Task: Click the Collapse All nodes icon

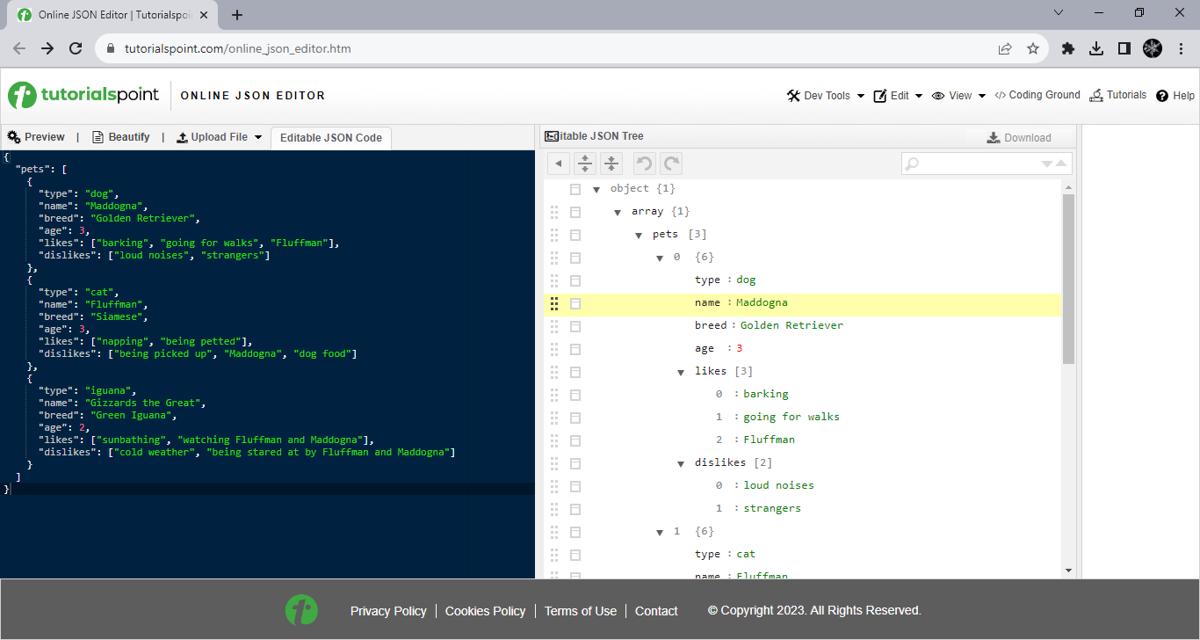Action: pyautogui.click(x=612, y=163)
